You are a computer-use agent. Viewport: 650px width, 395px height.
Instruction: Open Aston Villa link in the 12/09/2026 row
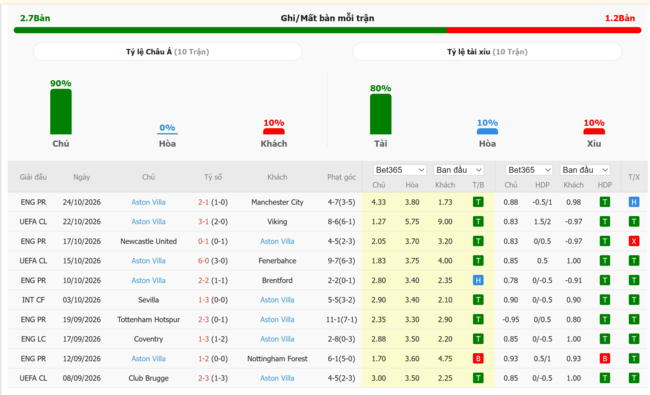click(148, 359)
